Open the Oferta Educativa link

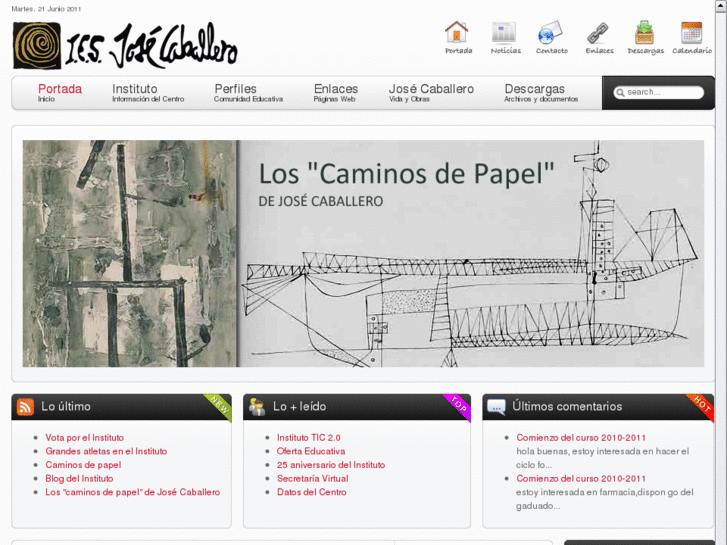[311, 451]
